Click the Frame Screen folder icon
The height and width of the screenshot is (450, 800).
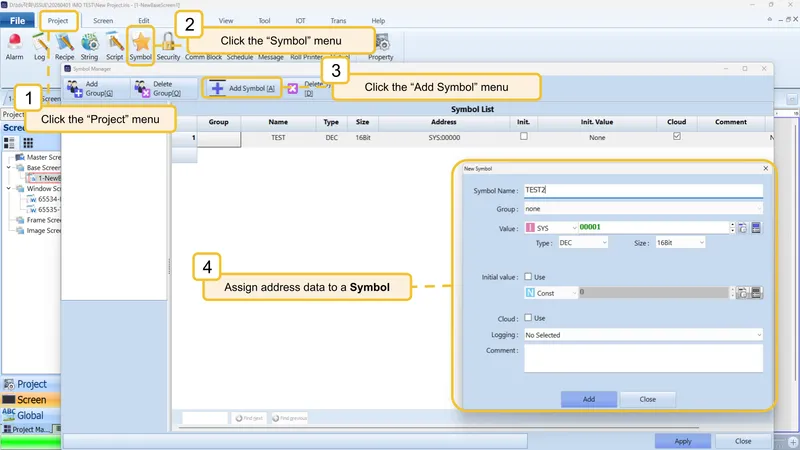pos(20,220)
